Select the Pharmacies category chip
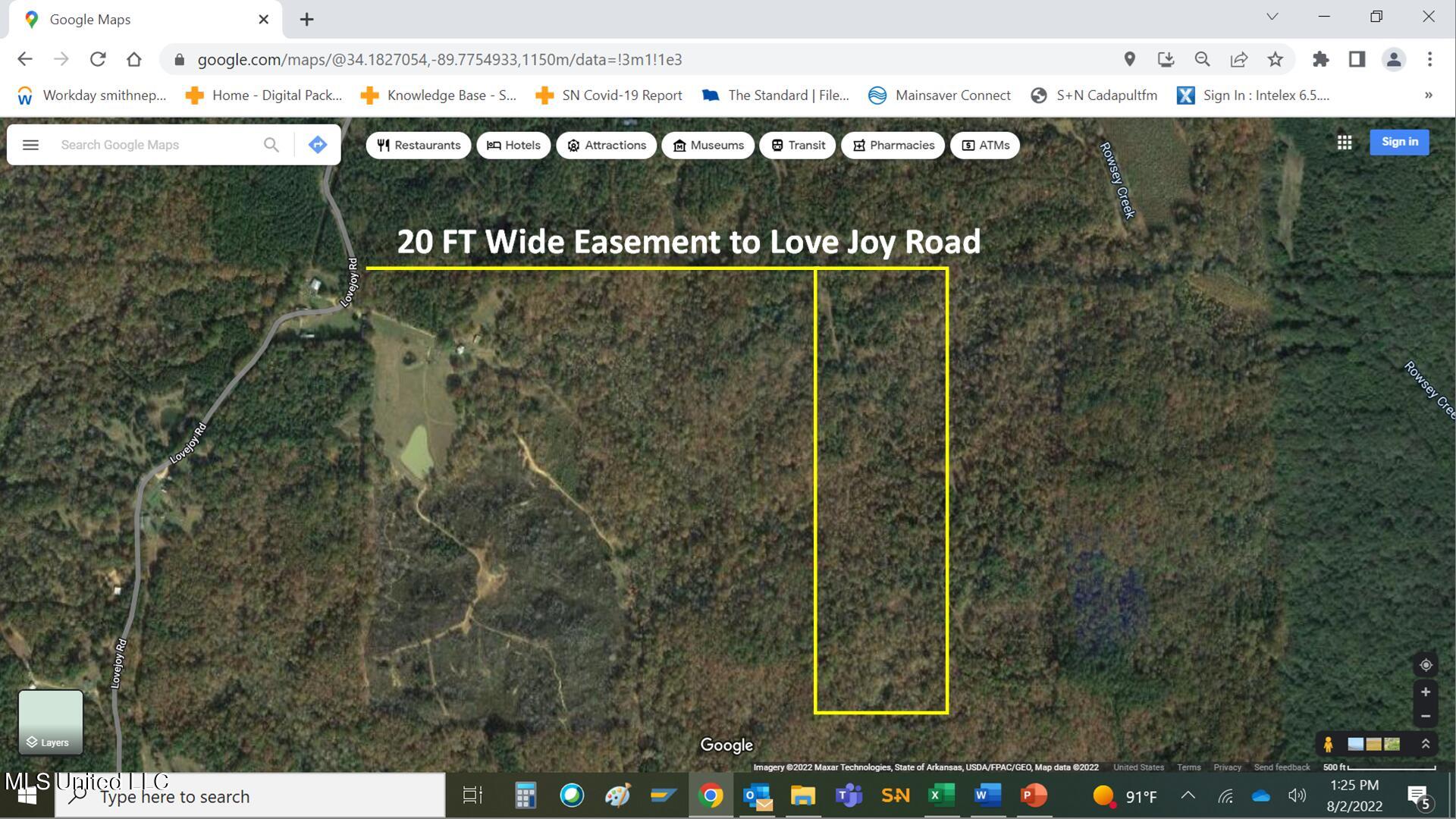Image resolution: width=1456 pixels, height=819 pixels. pos(893,146)
